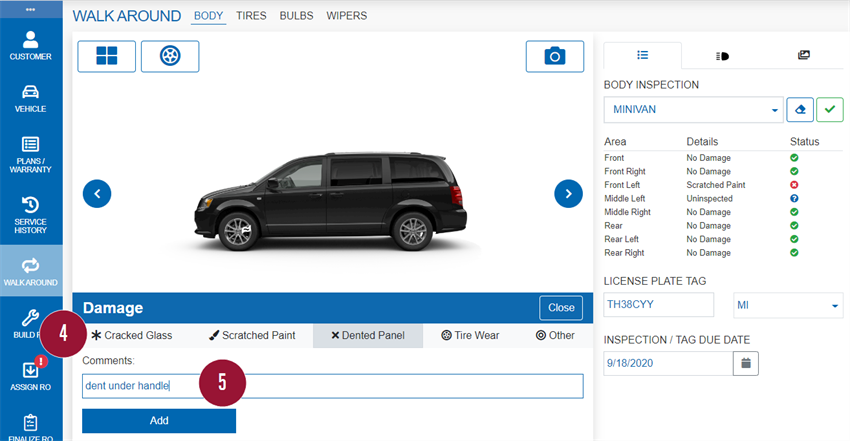
Task: Show previous vehicle angle
Action: pos(97,193)
